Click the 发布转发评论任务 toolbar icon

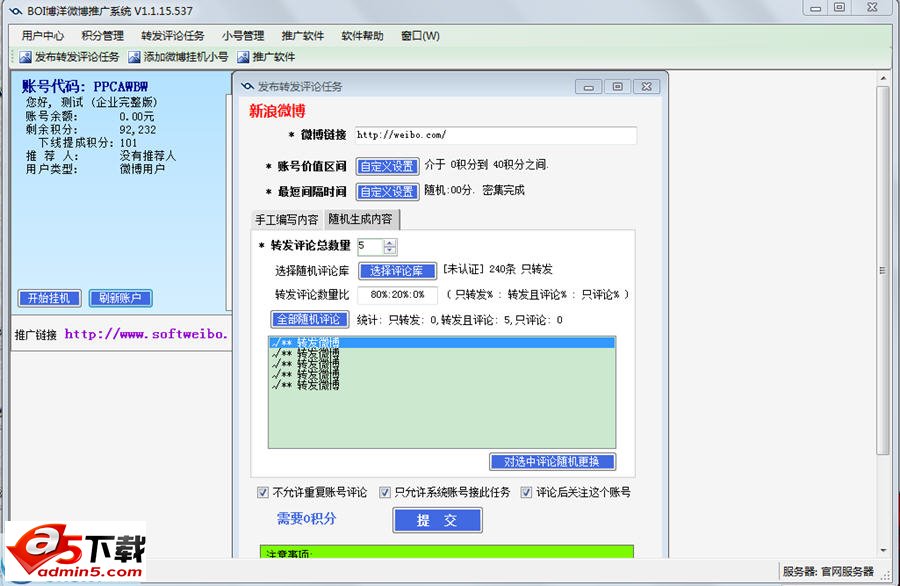tap(26, 57)
